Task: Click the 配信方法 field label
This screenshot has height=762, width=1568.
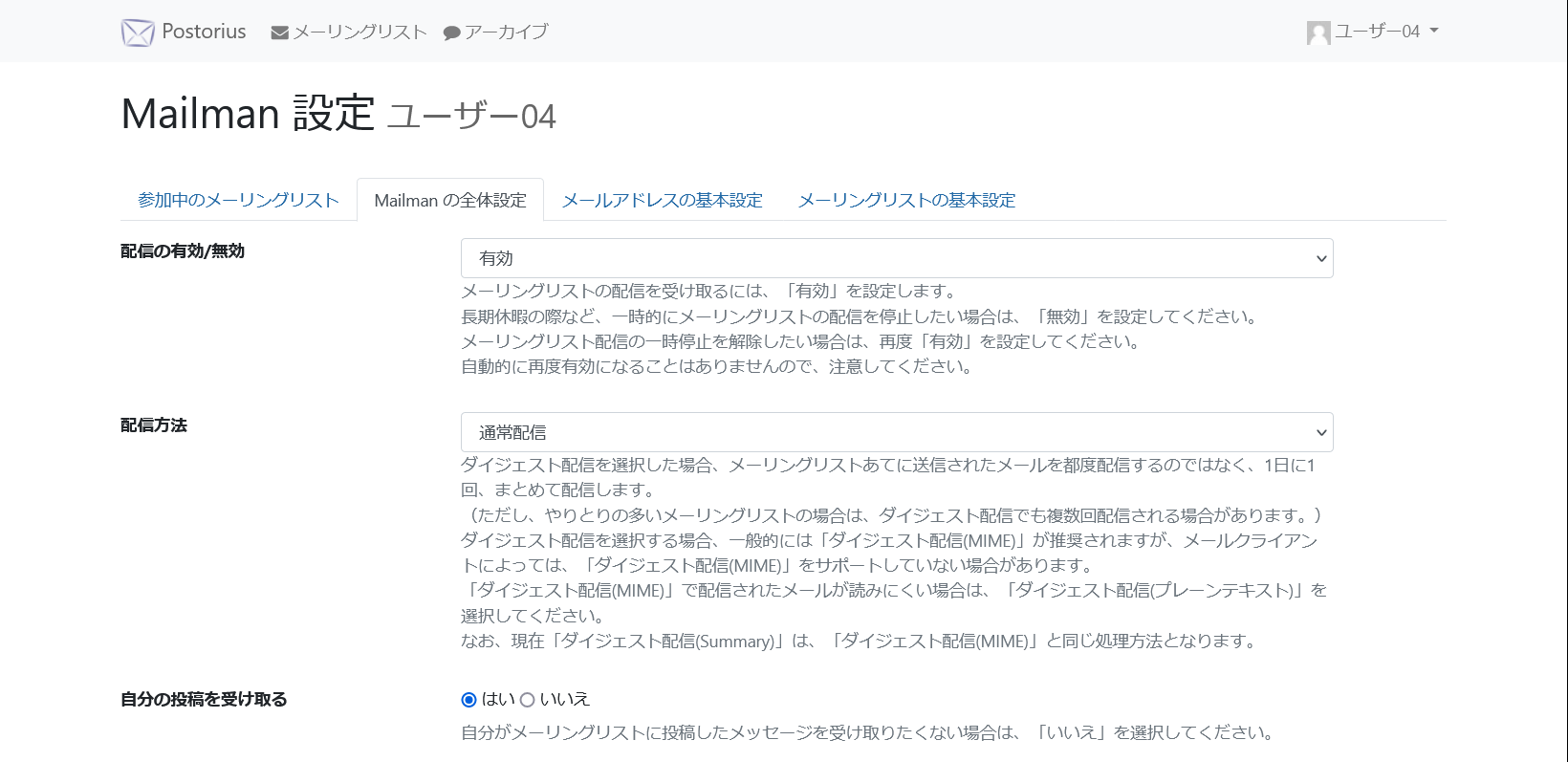Action: click(154, 425)
